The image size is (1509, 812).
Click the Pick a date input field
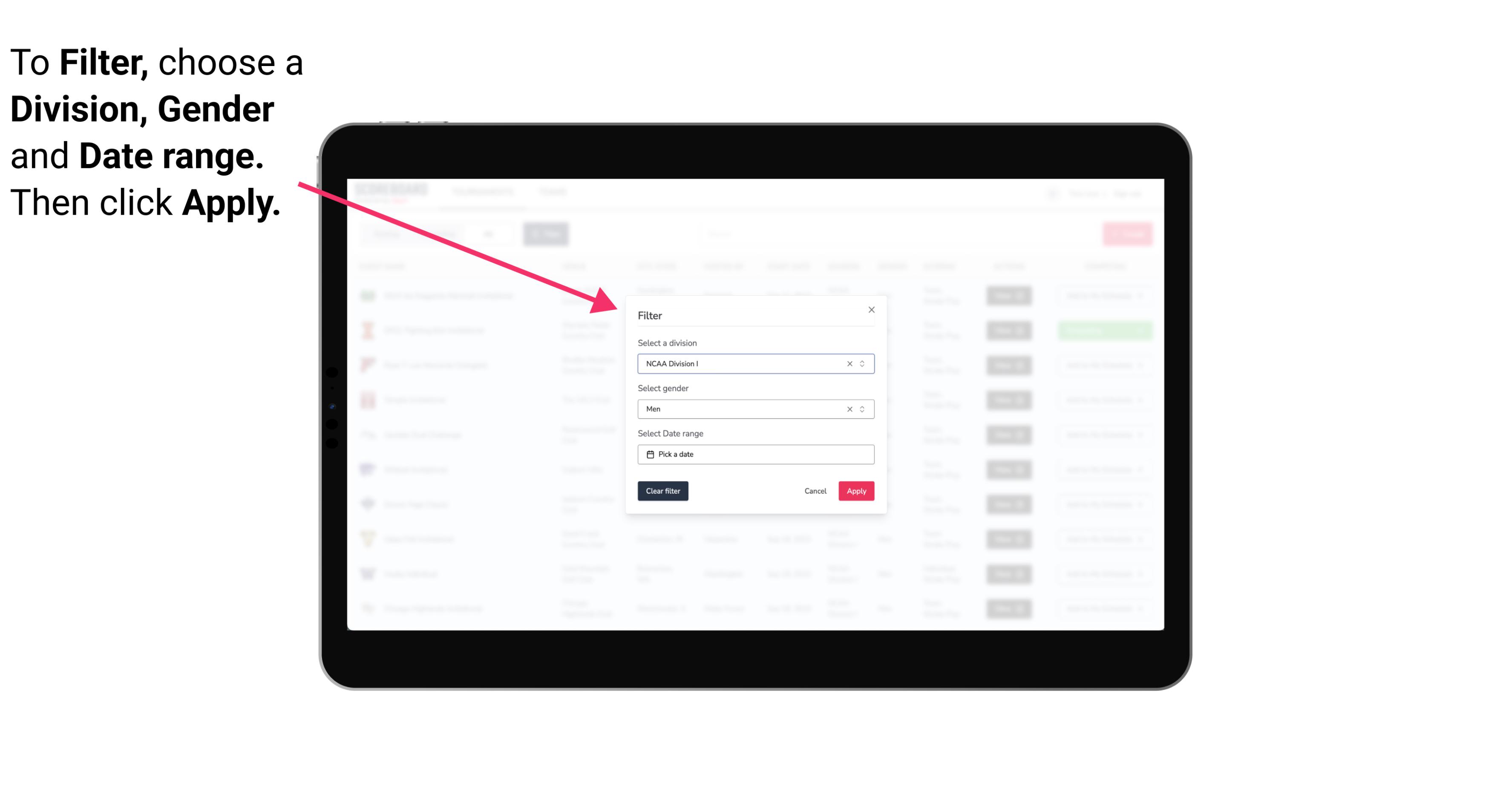point(755,454)
